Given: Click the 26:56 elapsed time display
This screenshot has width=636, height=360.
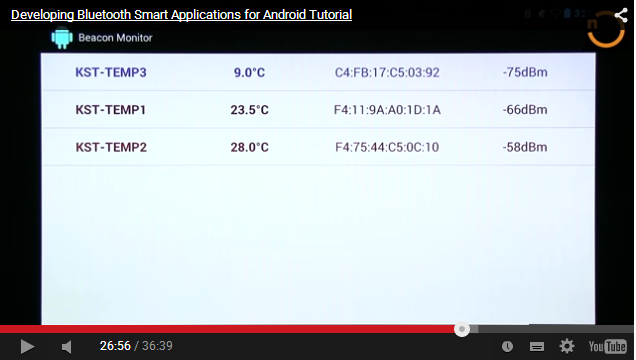Looking at the screenshot, I should click(x=115, y=346).
